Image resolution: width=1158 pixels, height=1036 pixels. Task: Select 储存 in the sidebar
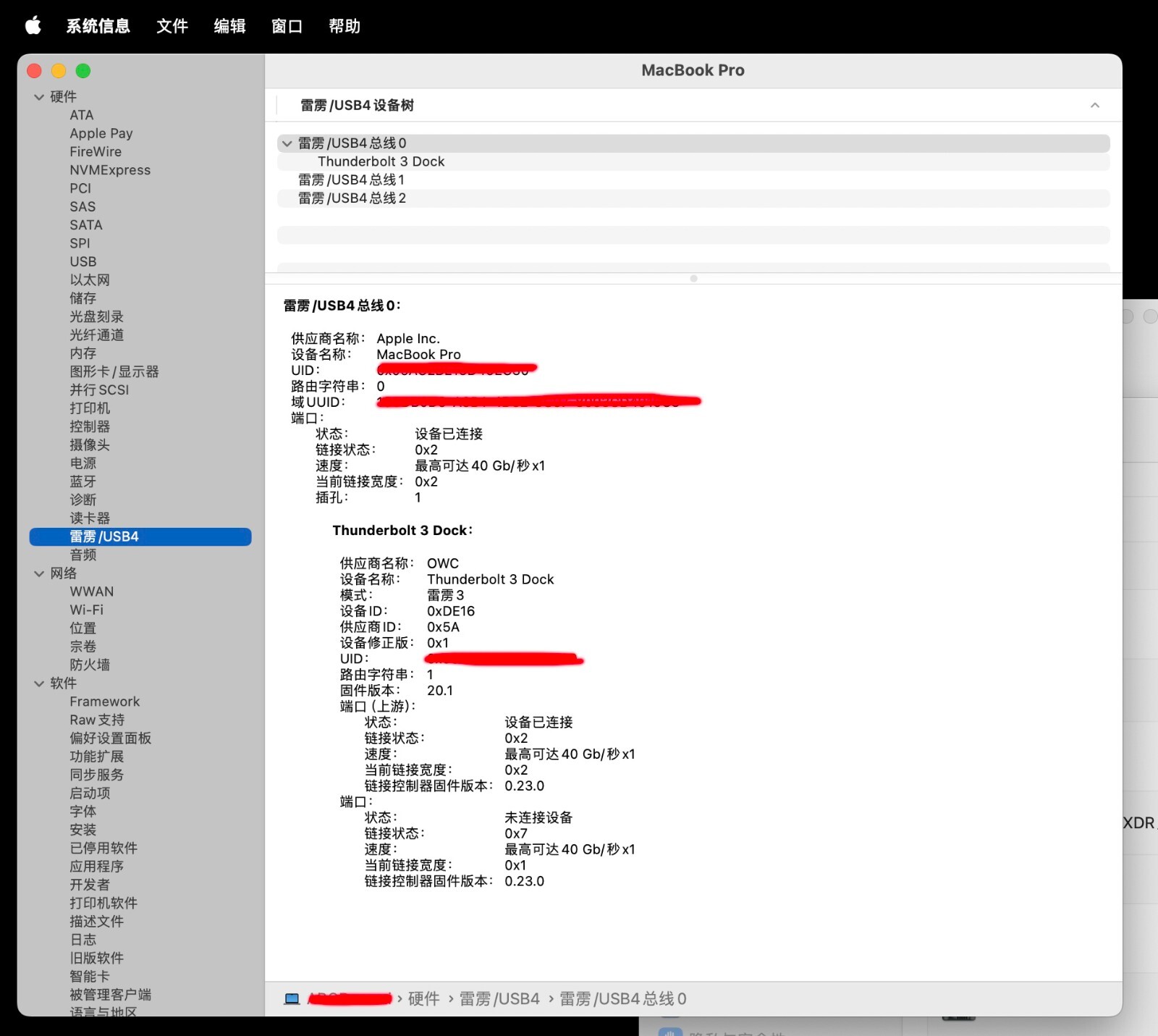pos(83,298)
